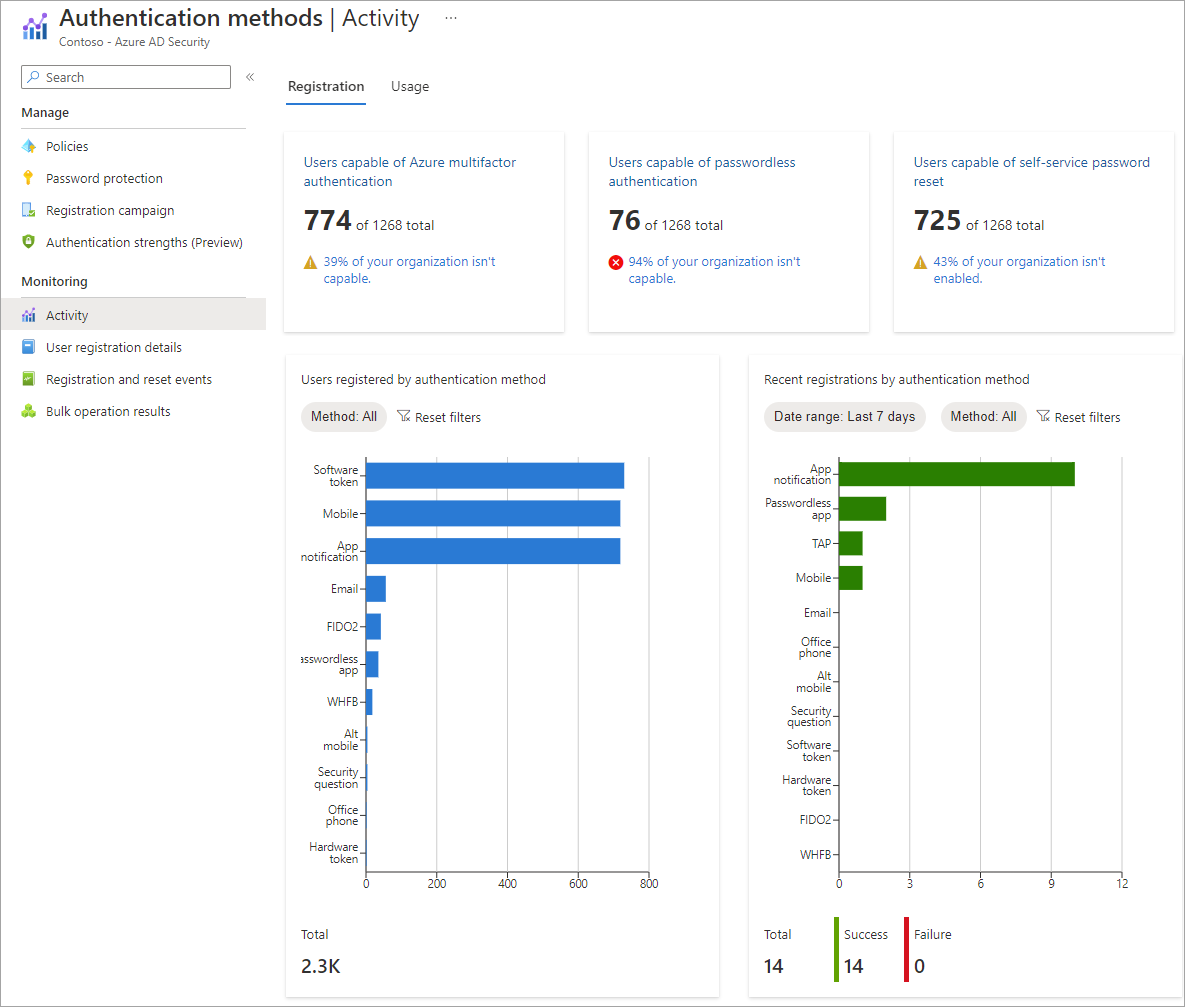The width and height of the screenshot is (1185, 1007).
Task: Click the Password protection key icon
Action: [29, 178]
